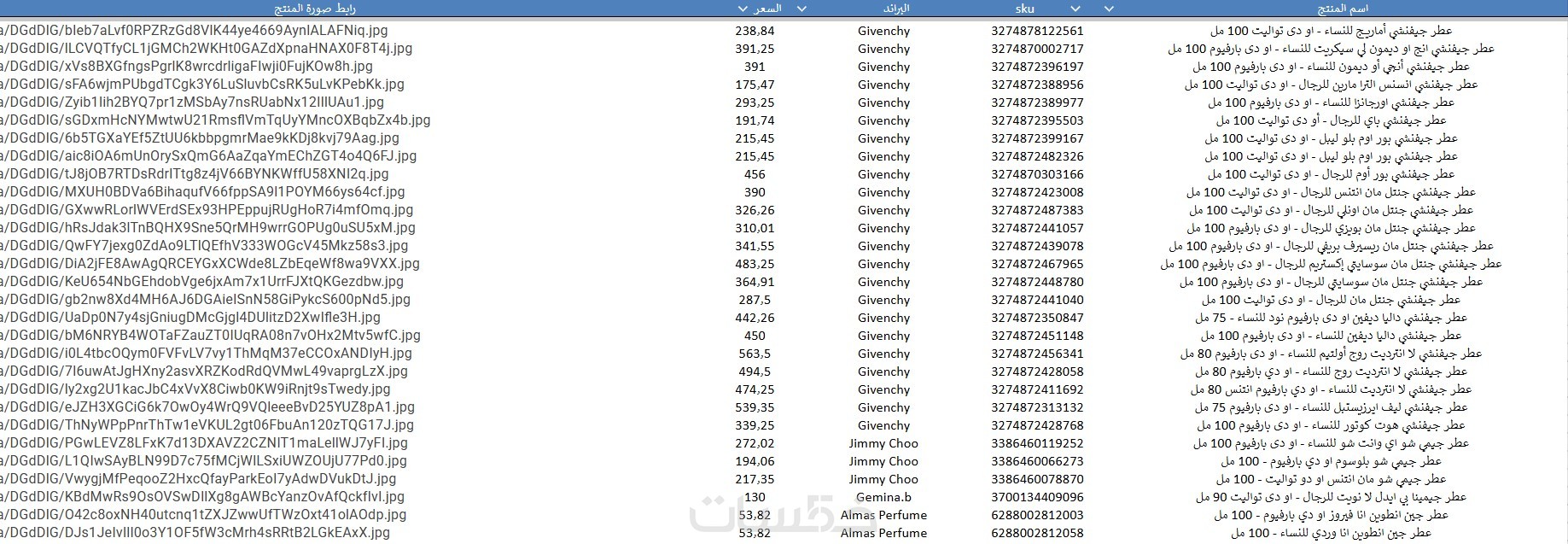Select Almas Perfume brand for SKU 6288002812003
The image size is (1568, 544).
[883, 515]
